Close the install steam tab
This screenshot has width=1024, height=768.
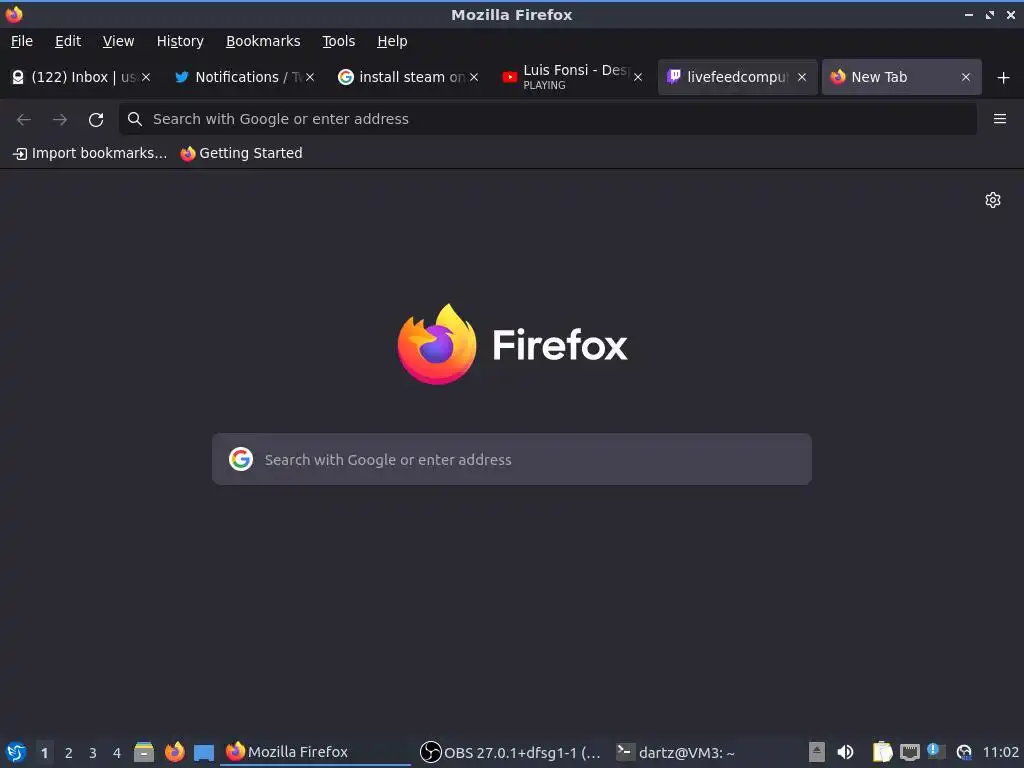point(474,77)
